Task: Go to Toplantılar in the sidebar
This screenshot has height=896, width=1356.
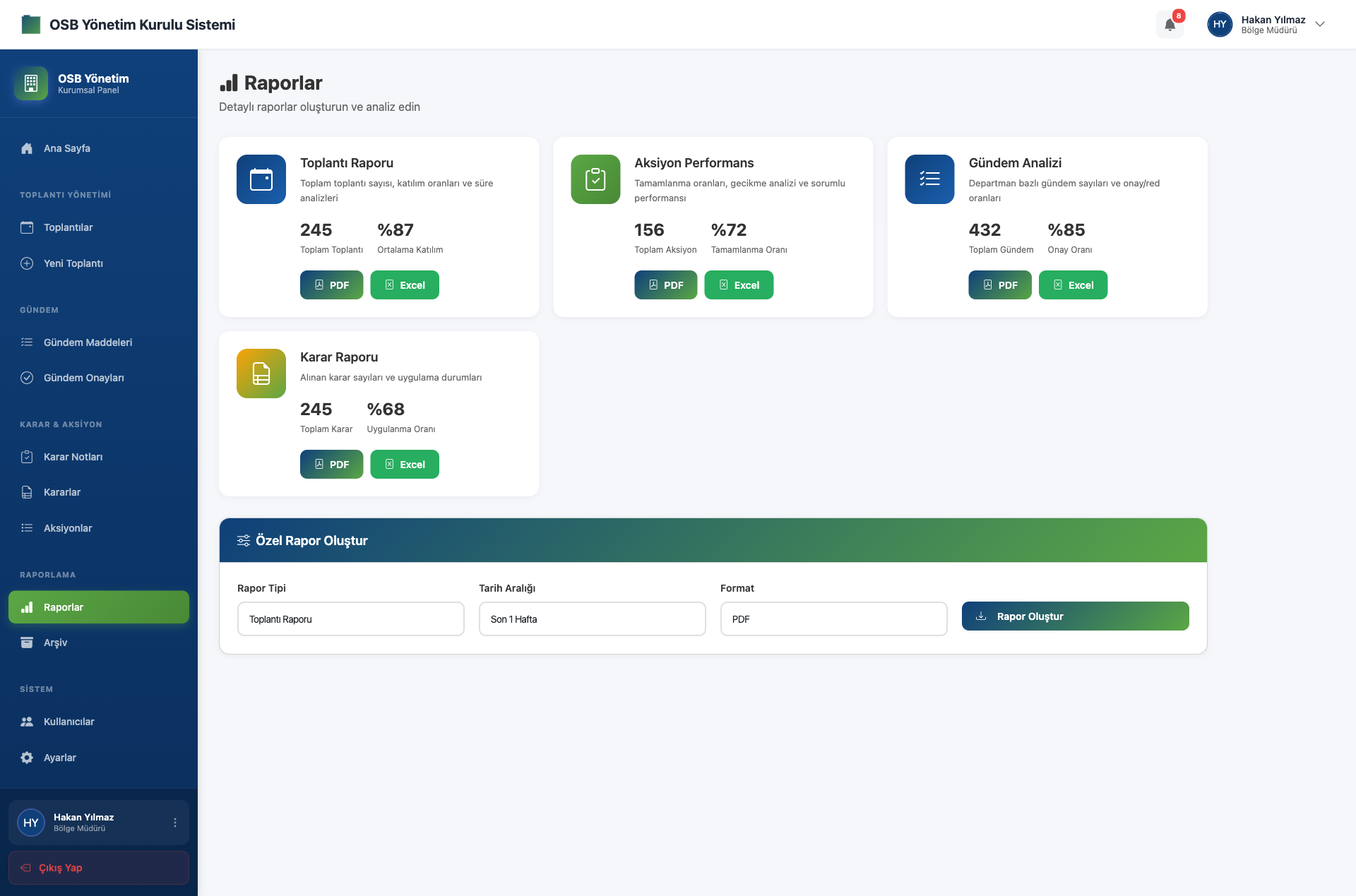Action: (68, 227)
